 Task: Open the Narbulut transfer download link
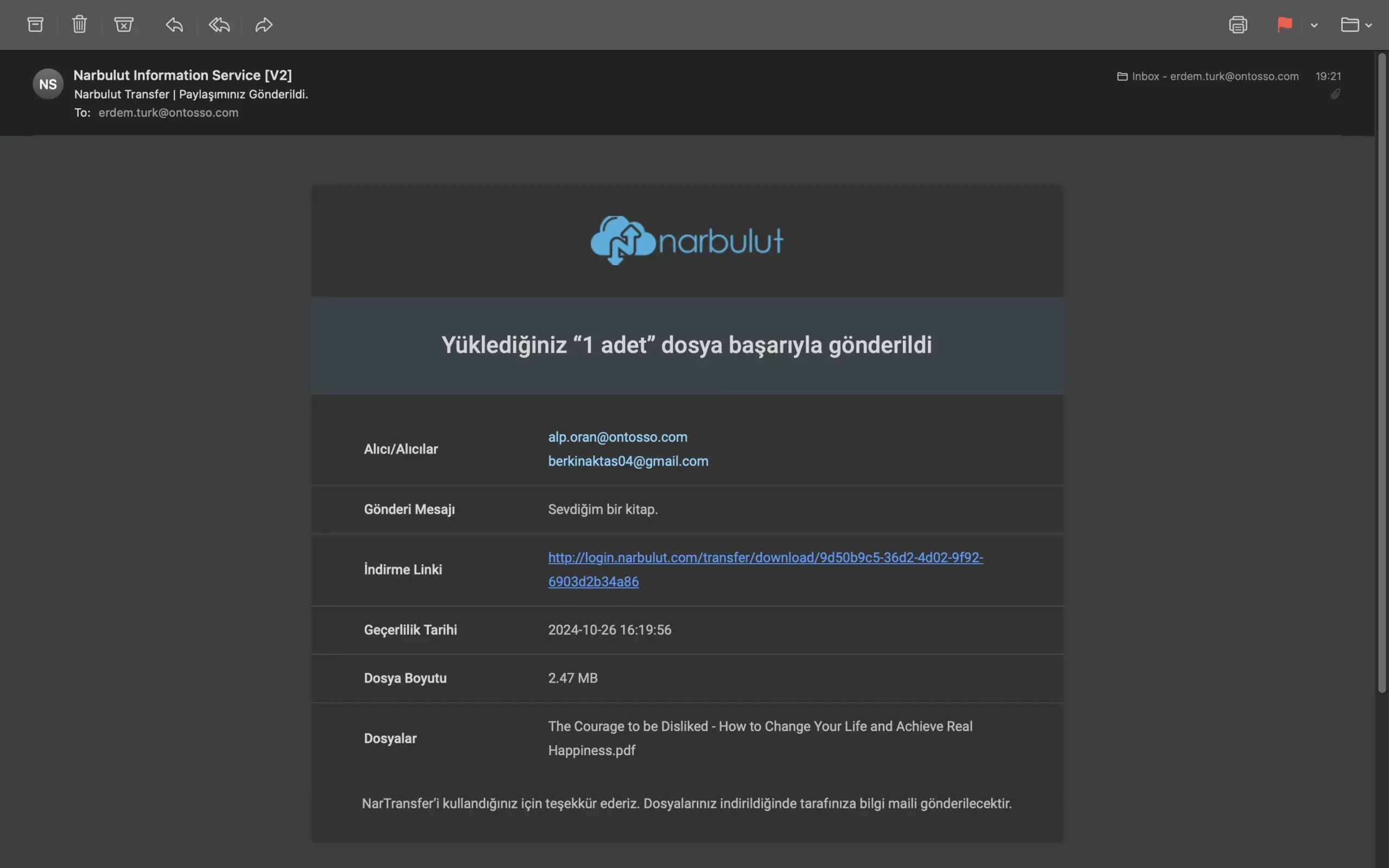[764, 558]
